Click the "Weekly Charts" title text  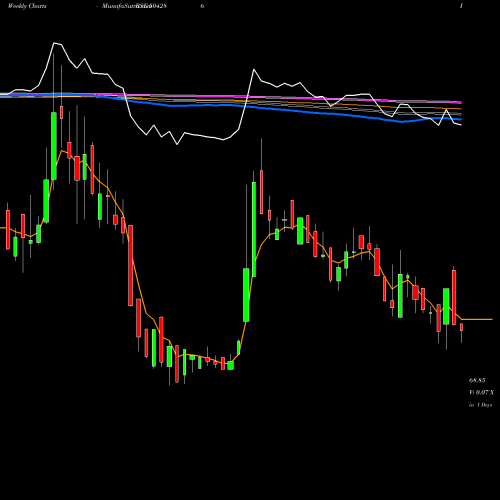[27, 6]
